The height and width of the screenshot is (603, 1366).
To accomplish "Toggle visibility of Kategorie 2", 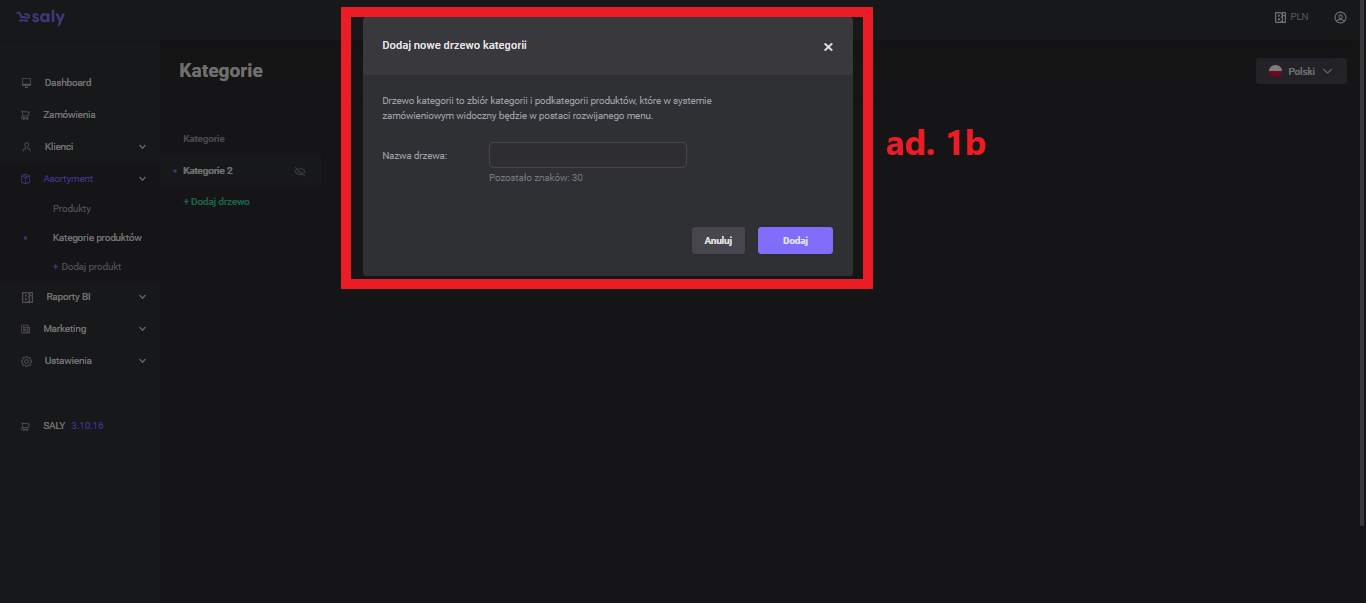I will coord(299,171).
